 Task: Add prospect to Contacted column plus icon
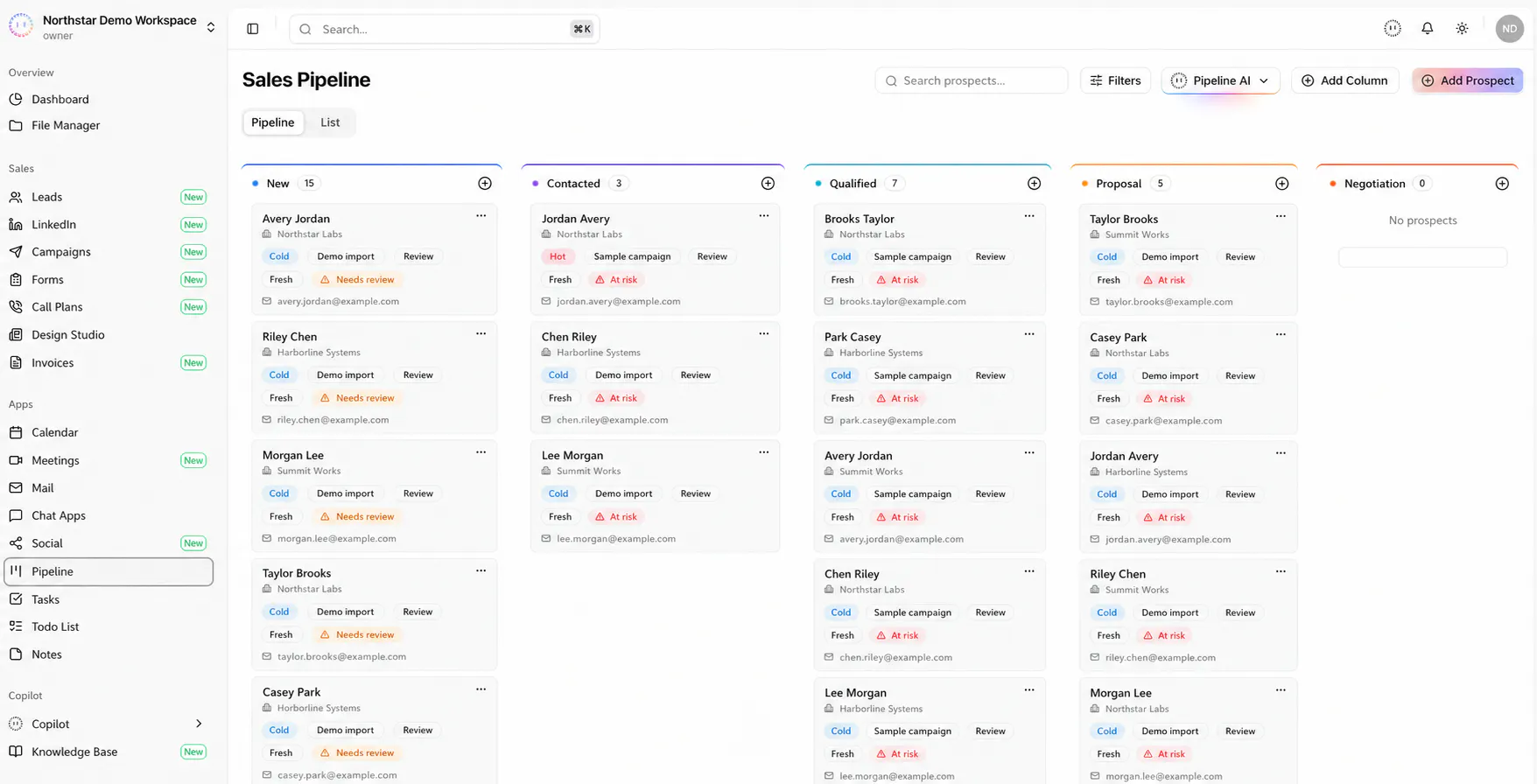(768, 184)
